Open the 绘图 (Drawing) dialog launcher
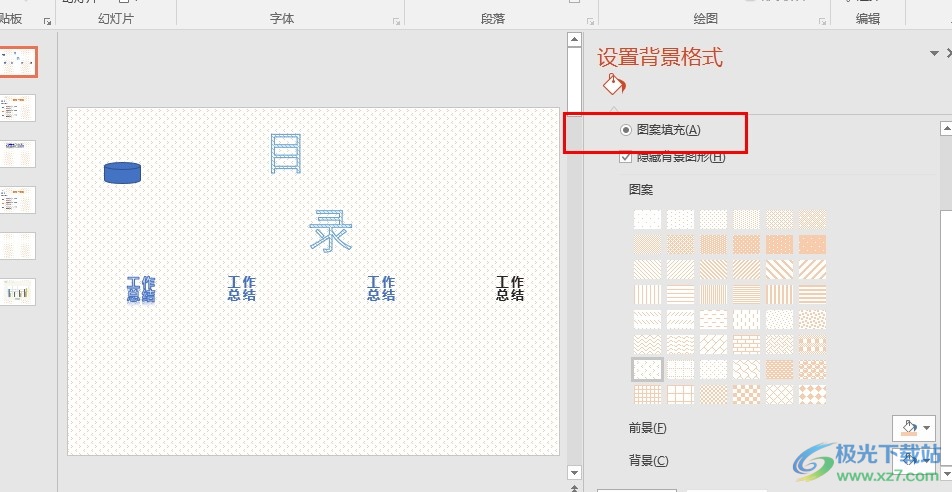This screenshot has height=492, width=952. click(x=823, y=21)
